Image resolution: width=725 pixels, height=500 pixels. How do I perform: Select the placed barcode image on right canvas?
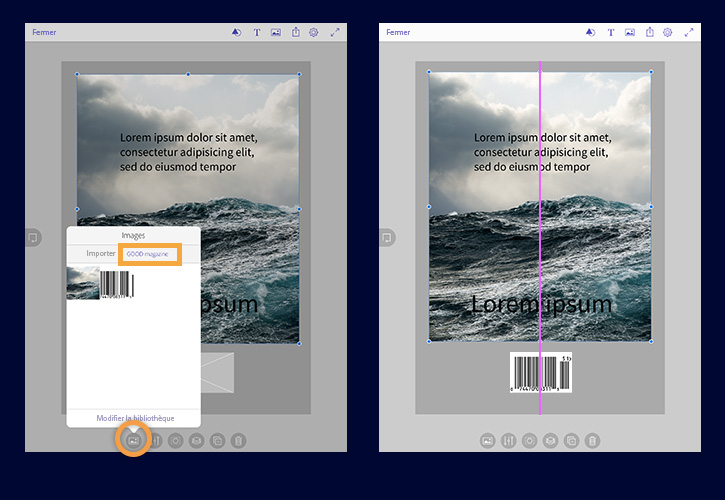tap(541, 373)
